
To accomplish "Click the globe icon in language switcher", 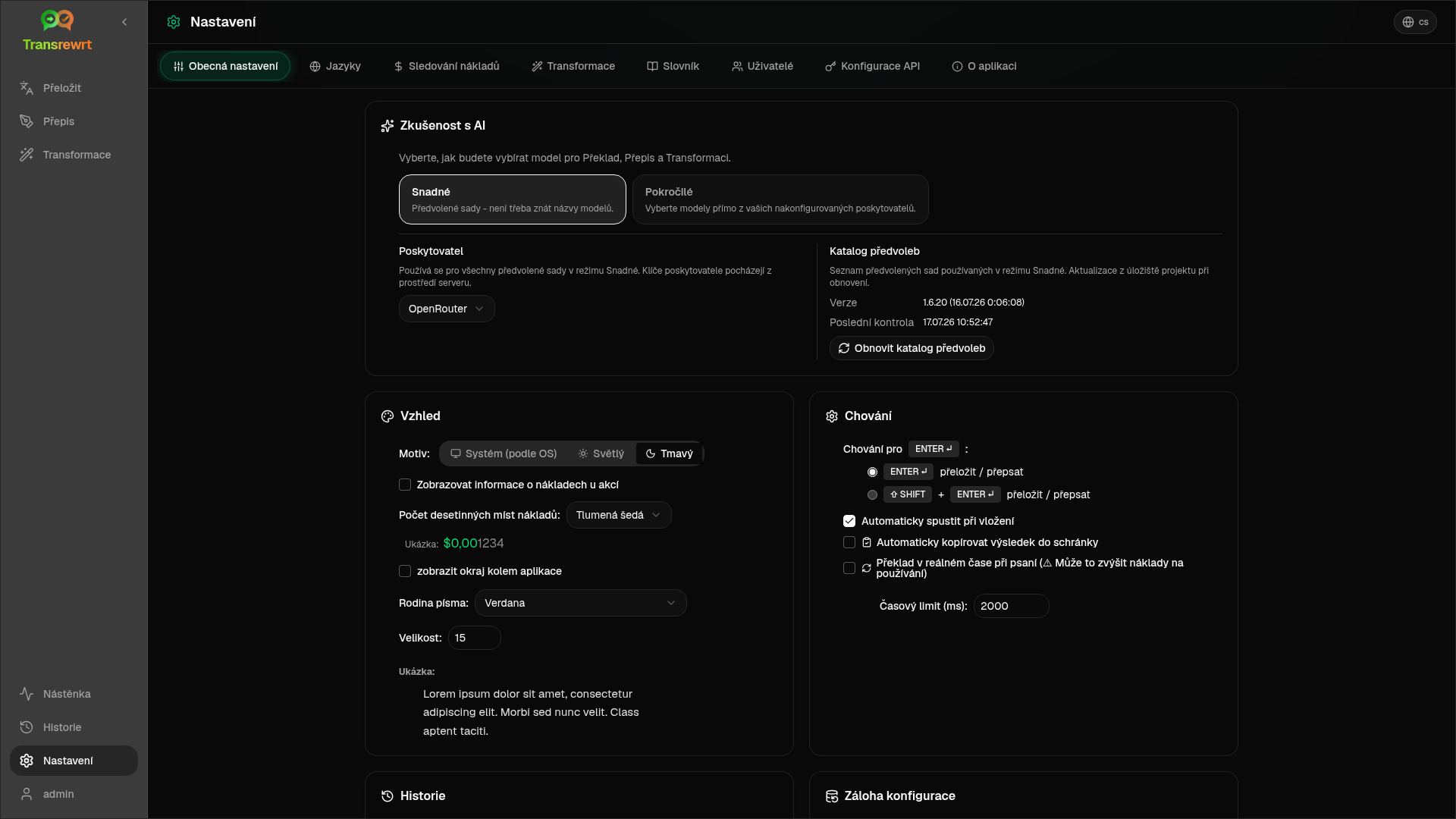I will pos(1408,22).
